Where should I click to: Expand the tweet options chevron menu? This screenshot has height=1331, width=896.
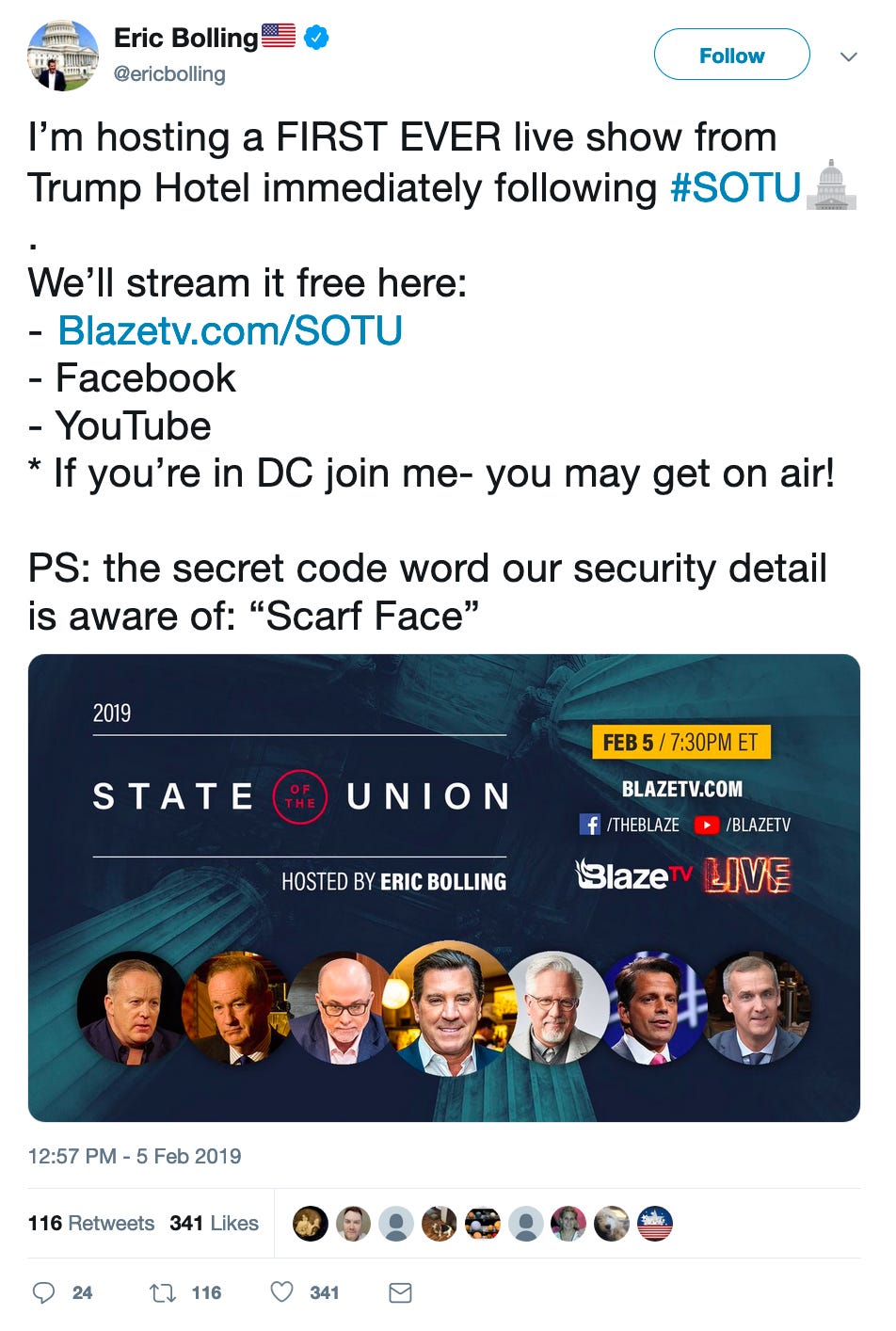tap(848, 56)
